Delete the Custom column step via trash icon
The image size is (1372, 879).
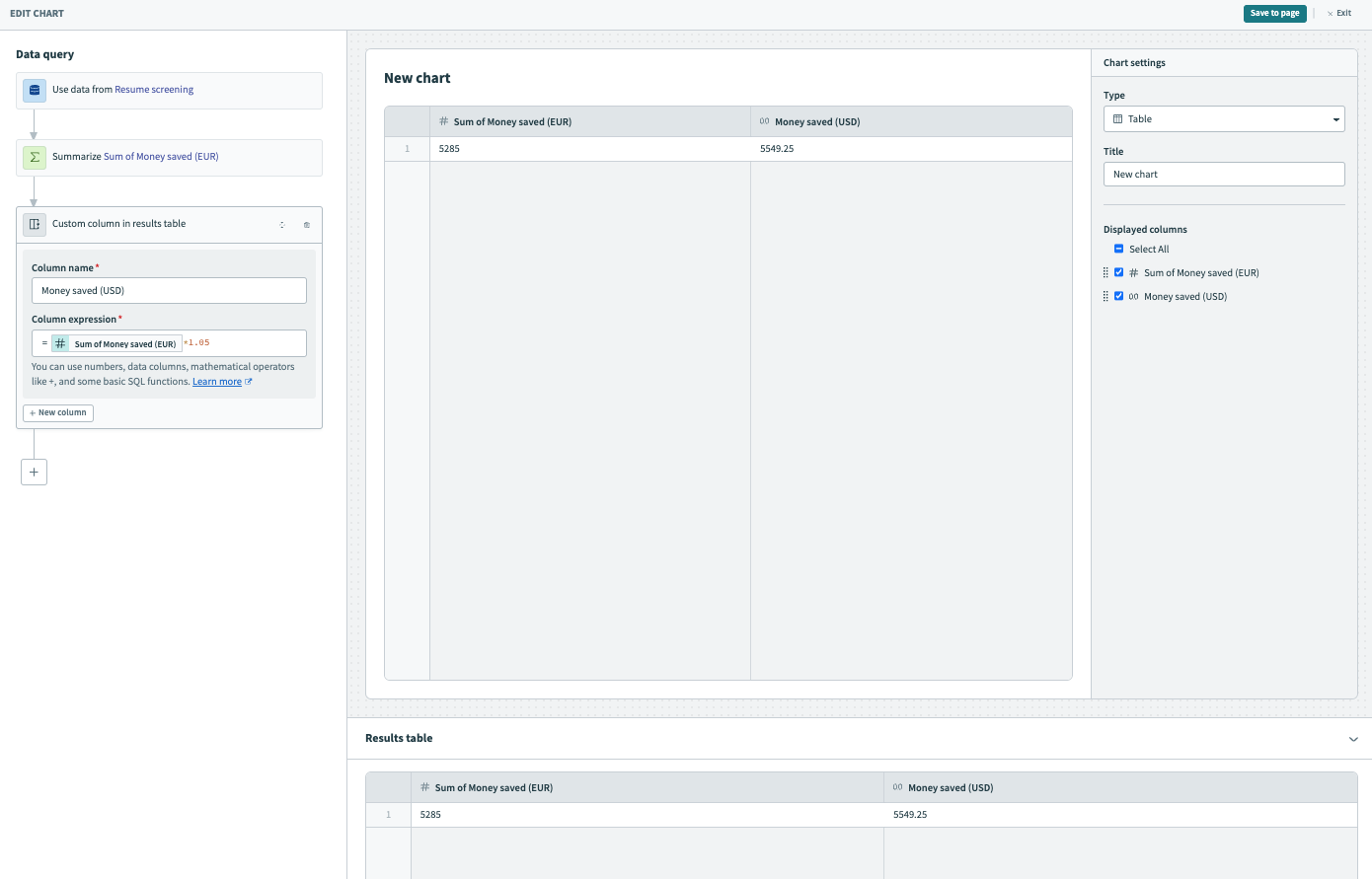(x=307, y=225)
